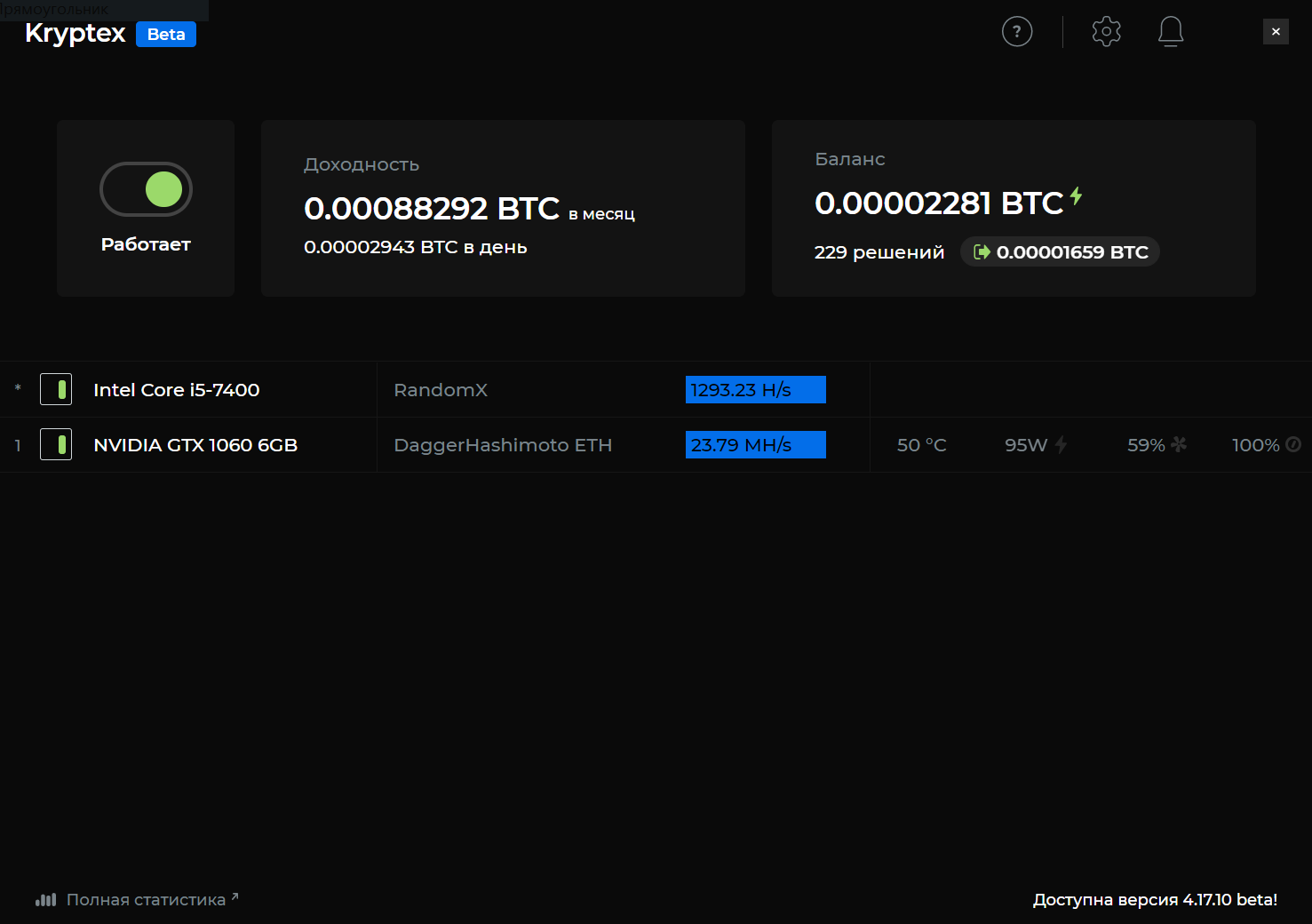Click the Kryptex logo
The width and height of the screenshot is (1312, 924).
click(76, 33)
